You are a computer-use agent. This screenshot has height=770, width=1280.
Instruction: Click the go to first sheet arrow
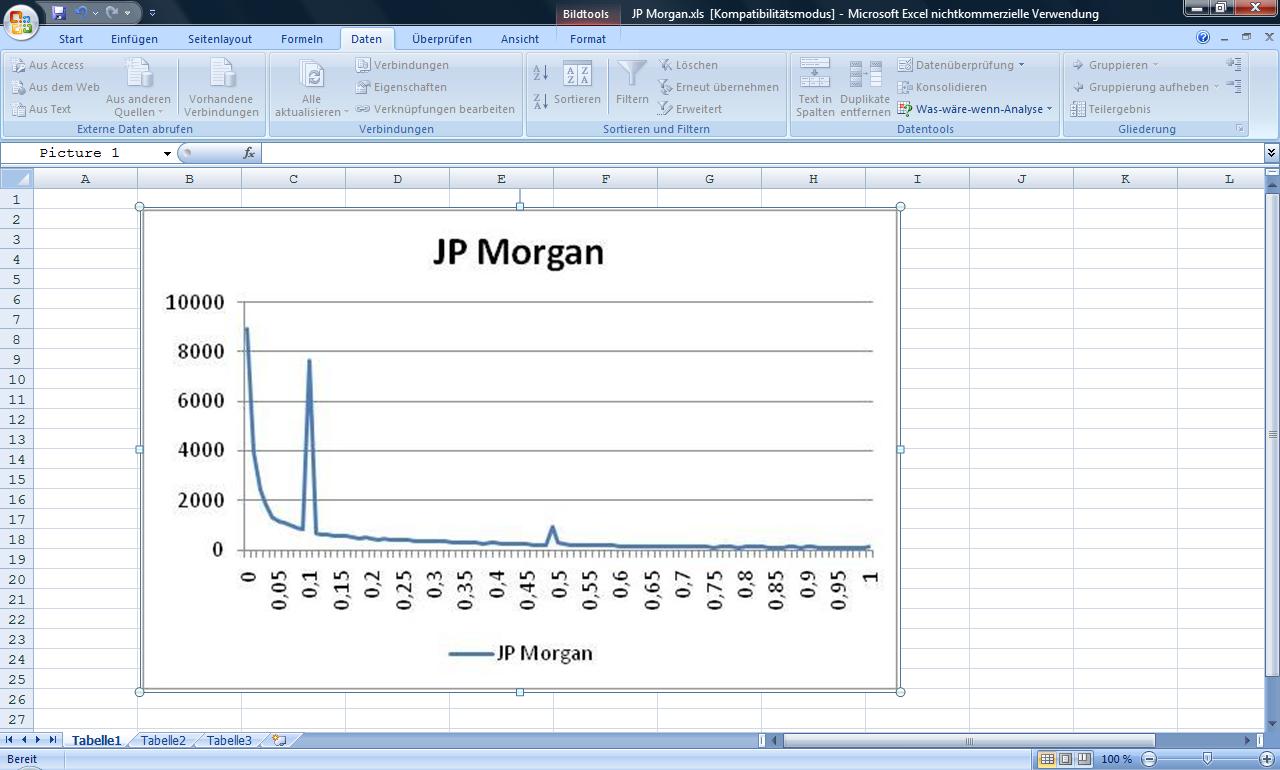[x=10, y=740]
